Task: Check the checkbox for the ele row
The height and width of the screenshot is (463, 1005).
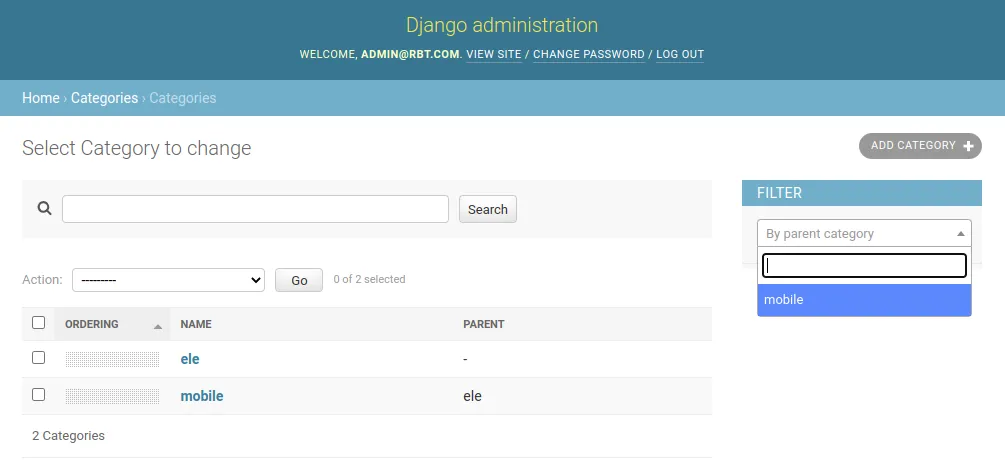Action: point(38,357)
